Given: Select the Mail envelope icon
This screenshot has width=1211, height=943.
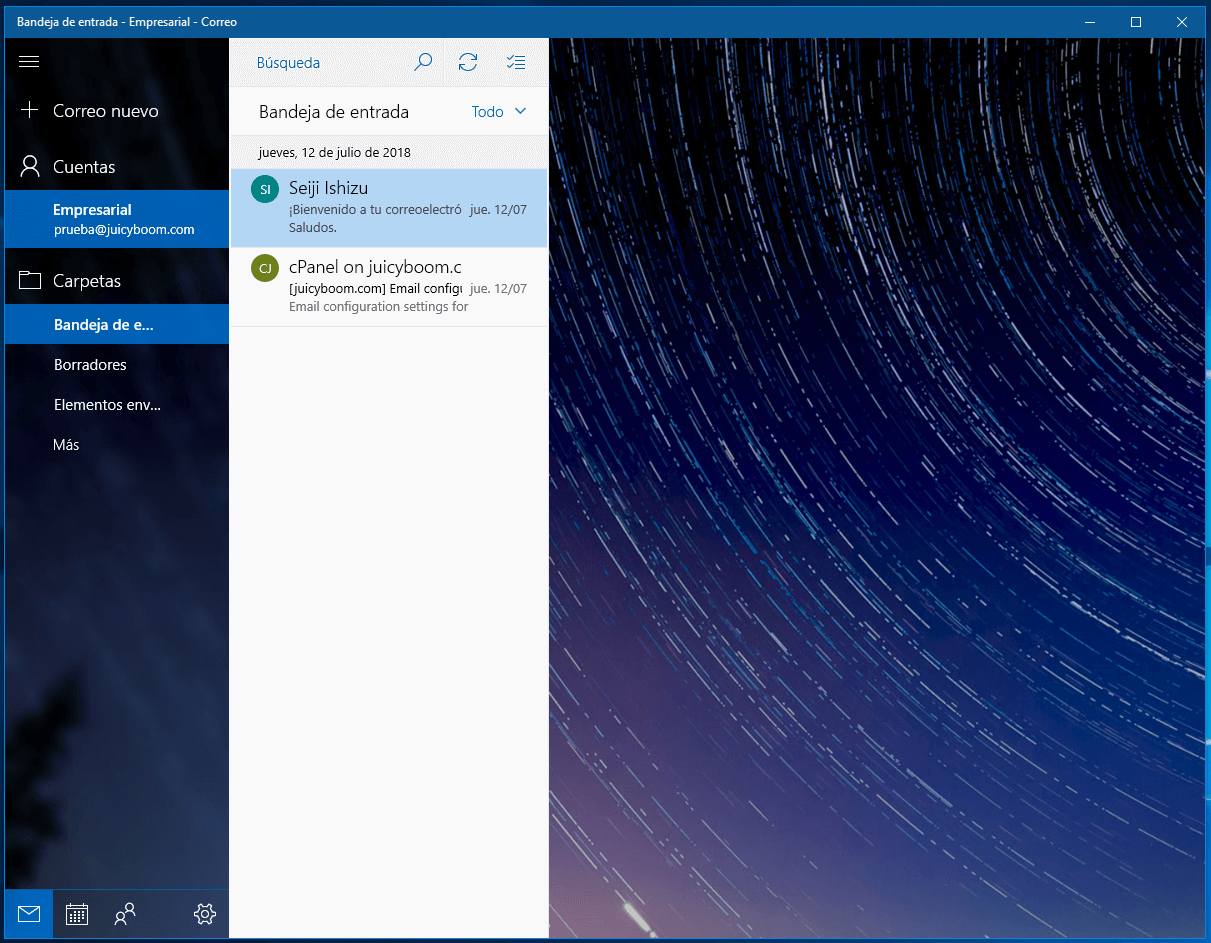Looking at the screenshot, I should tap(29, 913).
